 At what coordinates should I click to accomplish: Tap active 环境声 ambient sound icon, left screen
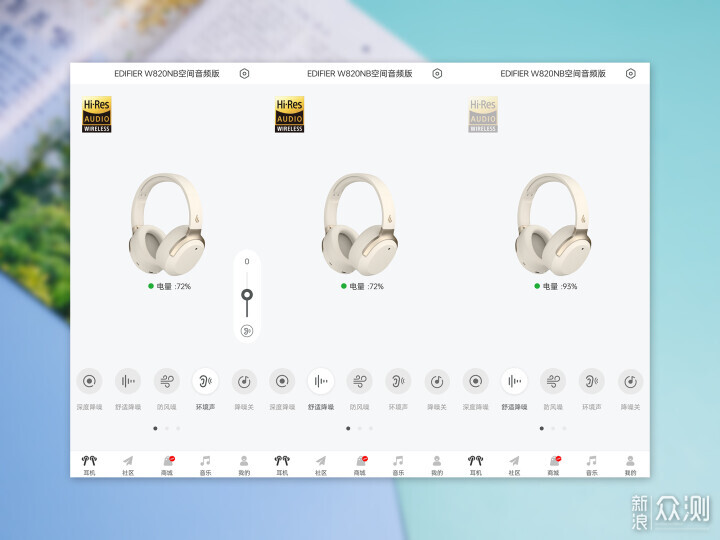tap(205, 381)
